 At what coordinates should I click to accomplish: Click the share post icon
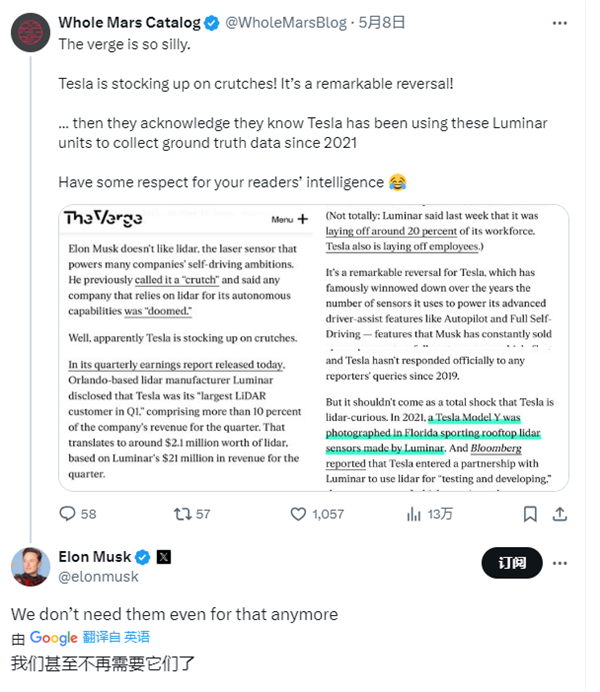[x=561, y=514]
